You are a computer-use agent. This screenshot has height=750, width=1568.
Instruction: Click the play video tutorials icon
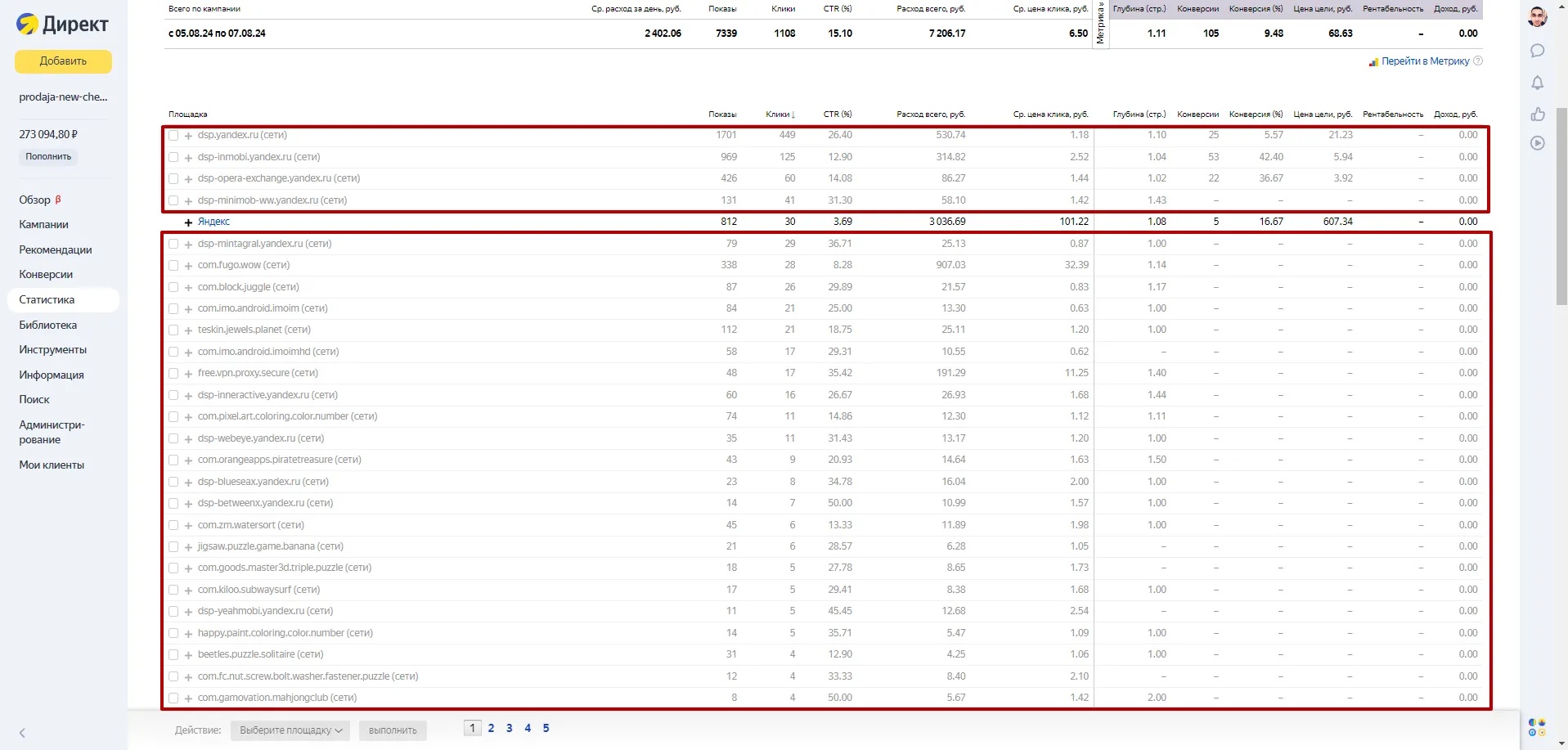point(1537,143)
